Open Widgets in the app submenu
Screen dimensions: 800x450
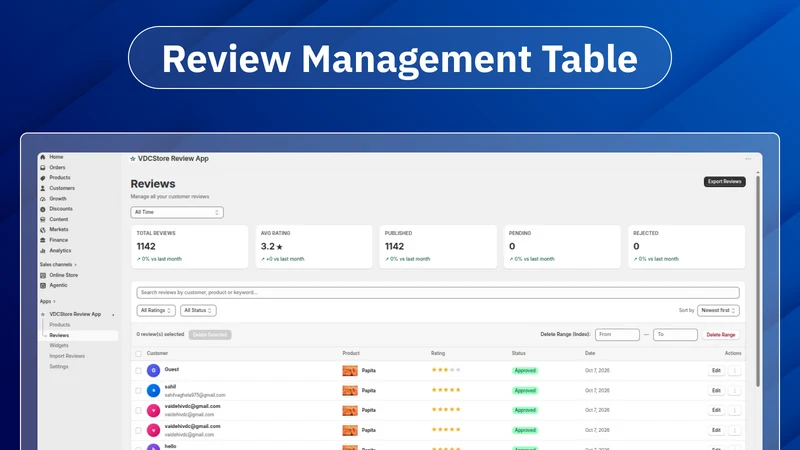click(x=59, y=345)
